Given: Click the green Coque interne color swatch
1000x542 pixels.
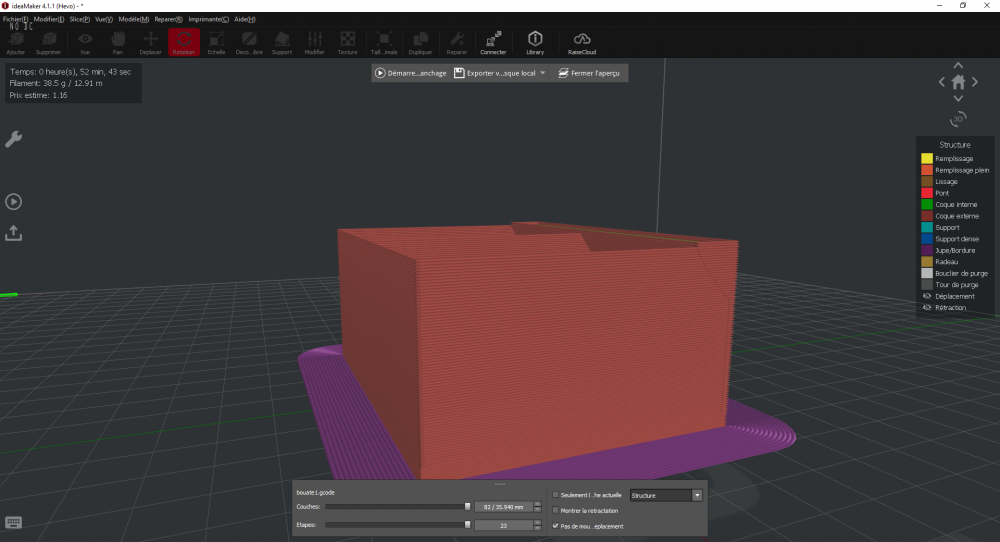Looking at the screenshot, I should tap(927, 204).
